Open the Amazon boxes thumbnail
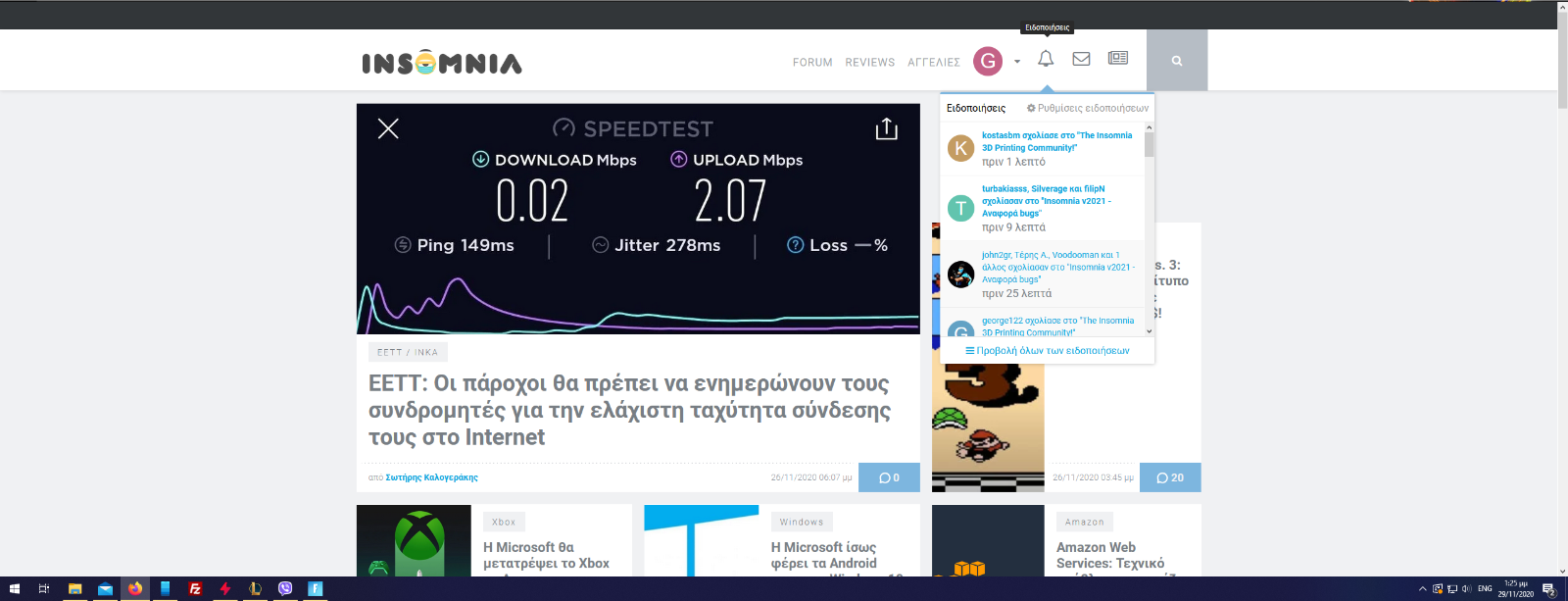Viewport: 1568px width, 601px height. [x=988, y=540]
